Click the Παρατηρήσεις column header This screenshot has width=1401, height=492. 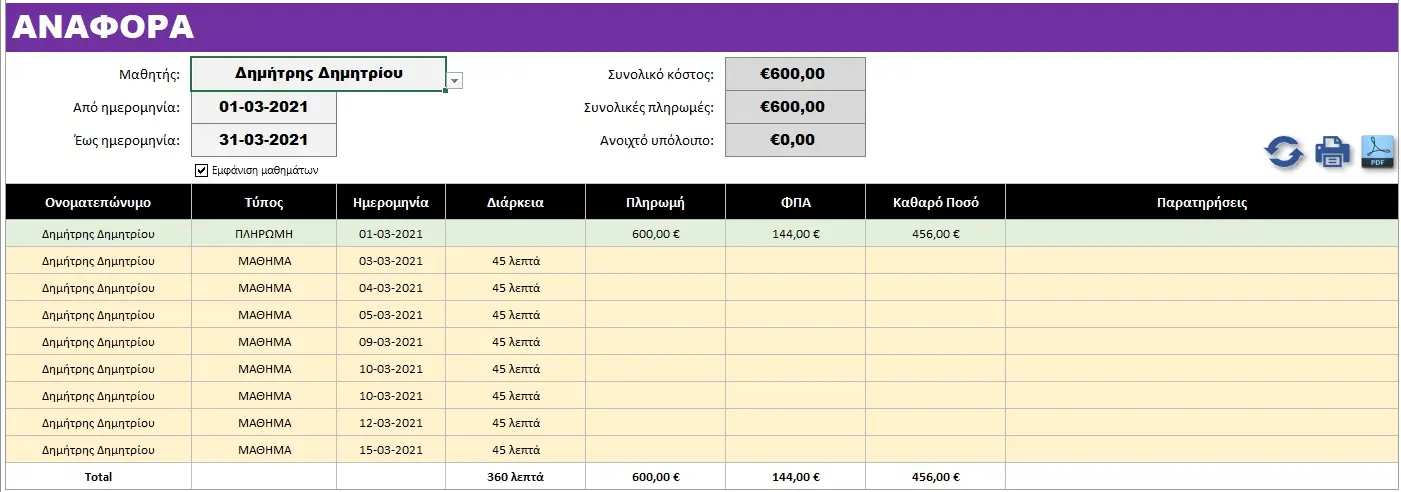1201,202
